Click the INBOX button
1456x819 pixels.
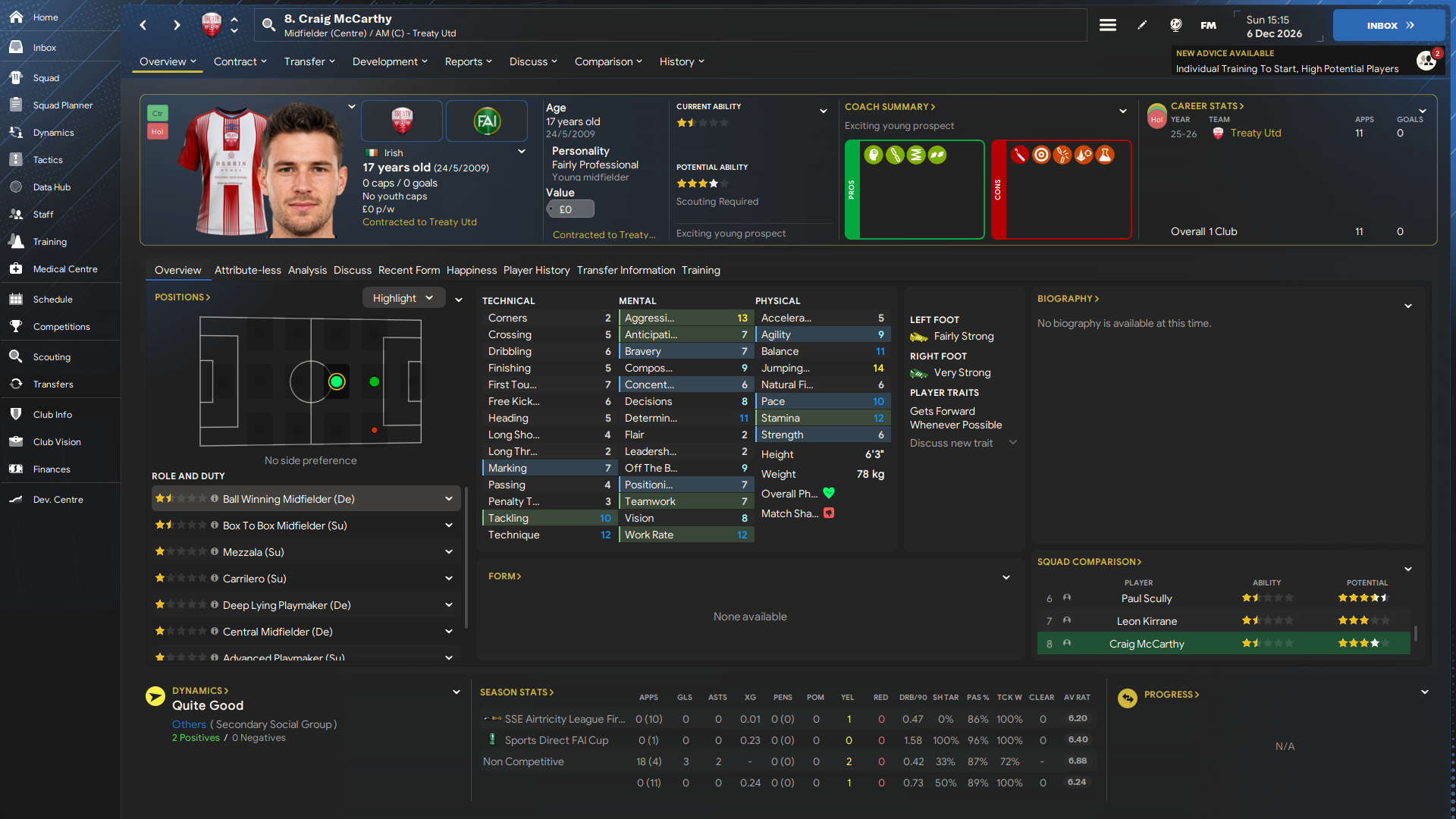pos(1389,25)
